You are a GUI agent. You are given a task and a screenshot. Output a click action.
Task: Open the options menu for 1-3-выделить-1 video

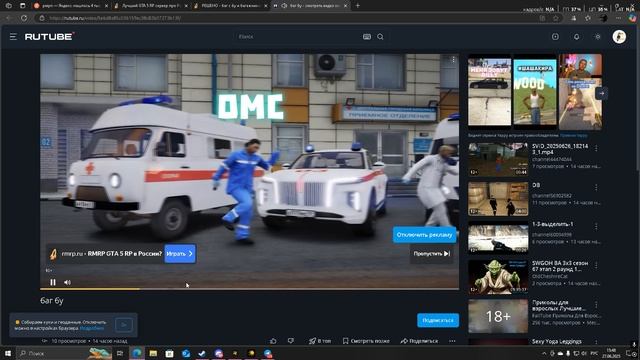coord(596,227)
